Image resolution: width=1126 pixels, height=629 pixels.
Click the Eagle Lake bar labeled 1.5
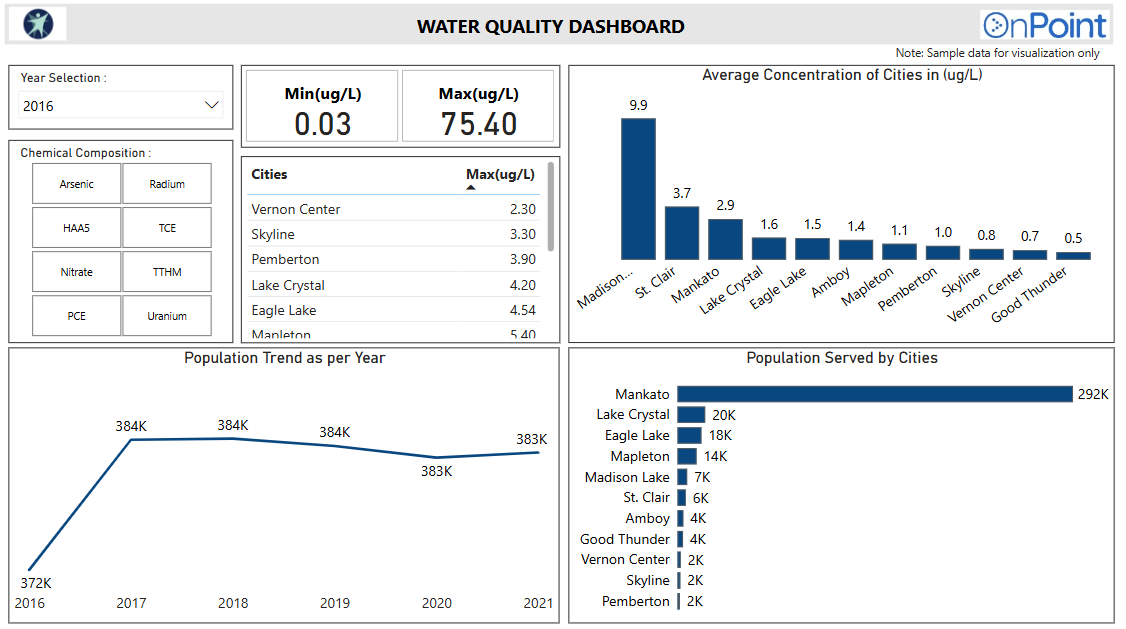click(x=812, y=248)
